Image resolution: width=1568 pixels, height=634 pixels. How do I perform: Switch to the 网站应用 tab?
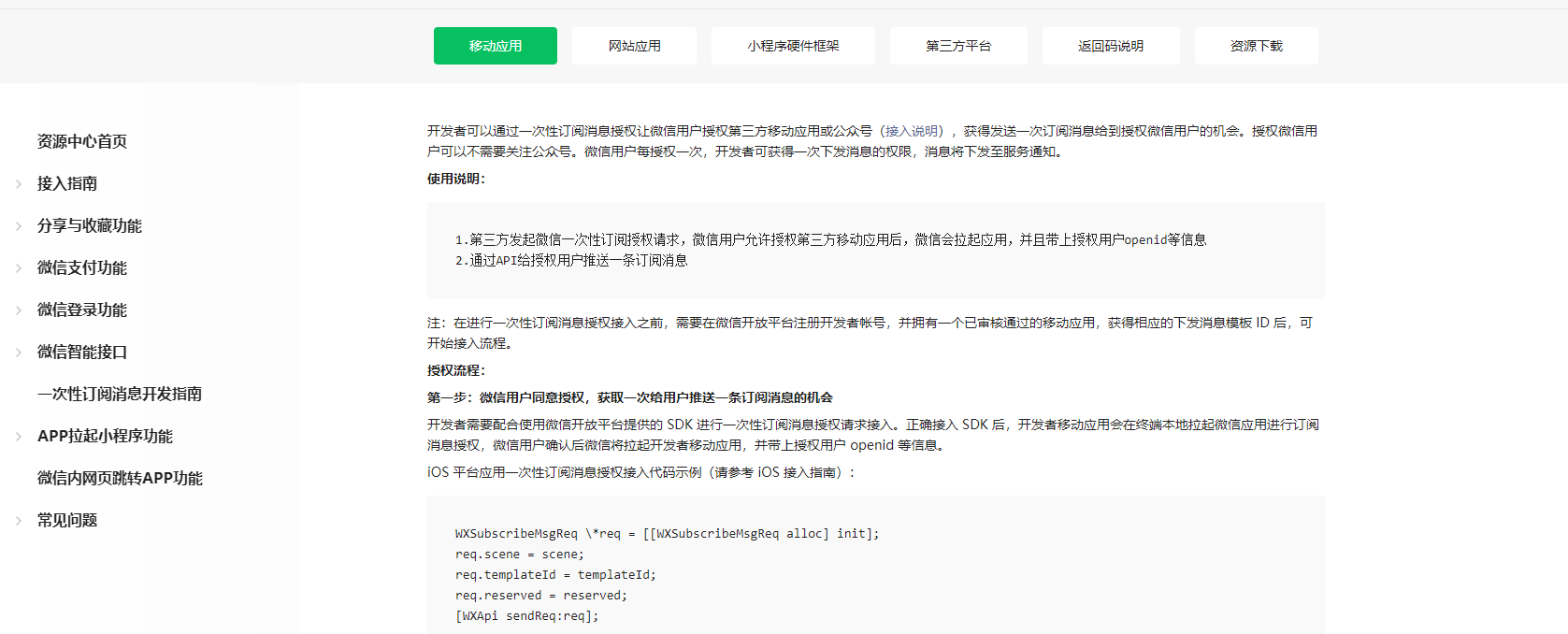(634, 46)
